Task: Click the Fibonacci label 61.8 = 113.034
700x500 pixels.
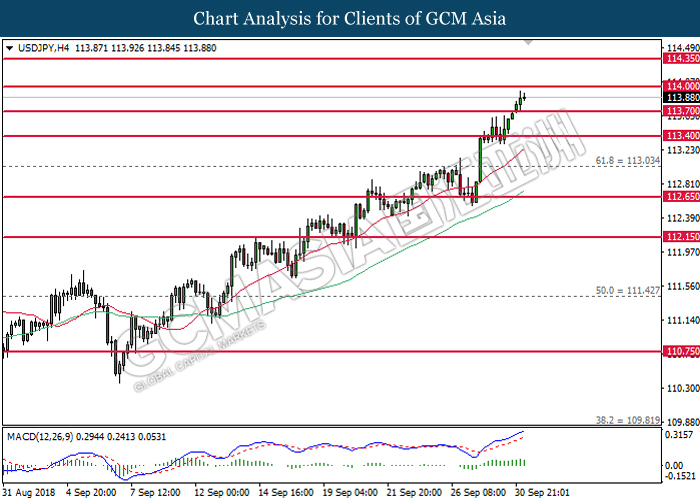Action: [628, 161]
